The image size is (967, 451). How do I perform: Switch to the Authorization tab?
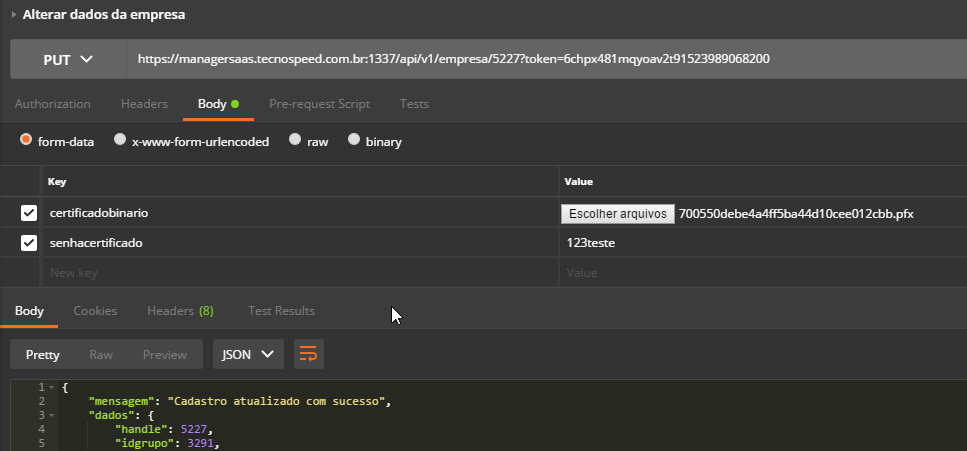[53, 104]
